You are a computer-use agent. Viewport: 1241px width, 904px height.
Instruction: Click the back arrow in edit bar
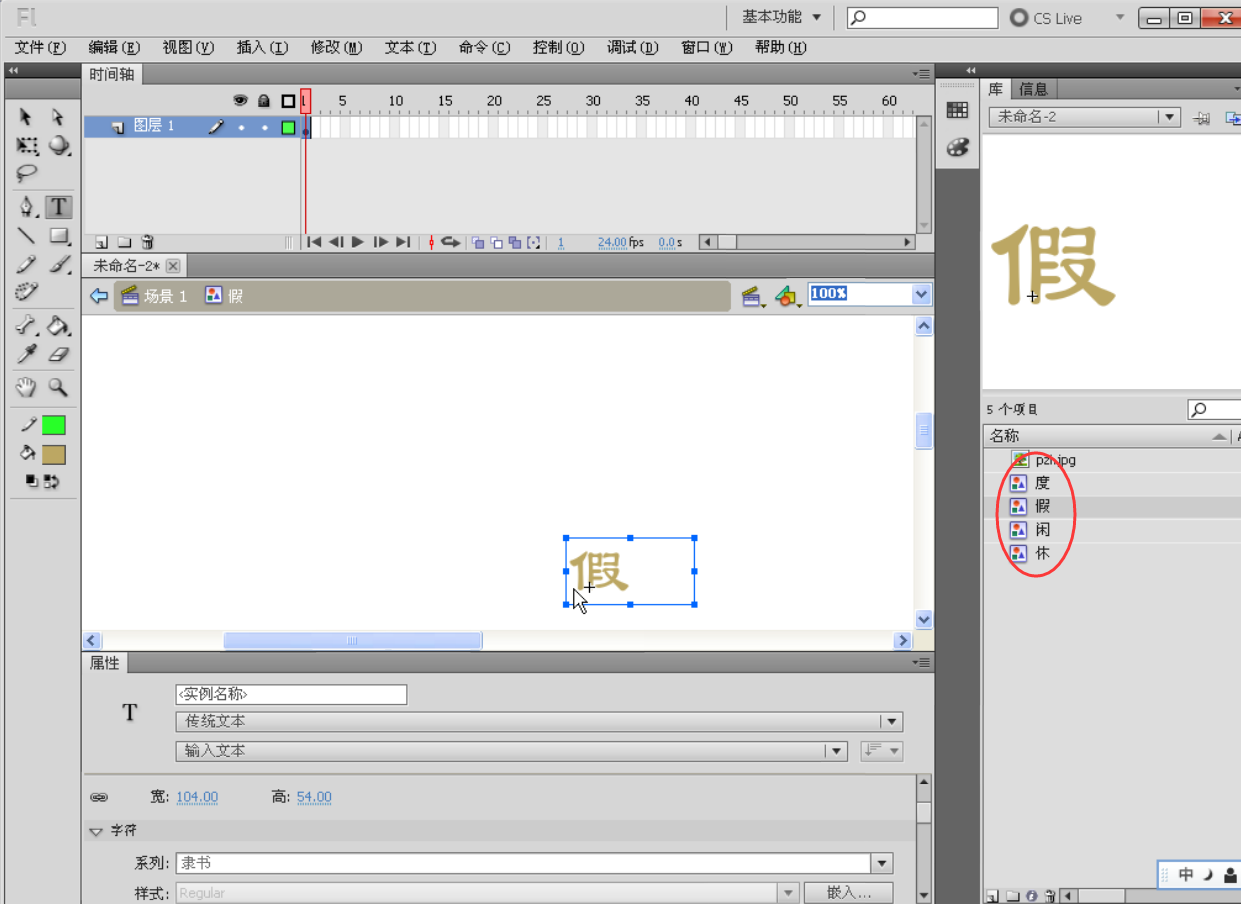click(x=98, y=296)
